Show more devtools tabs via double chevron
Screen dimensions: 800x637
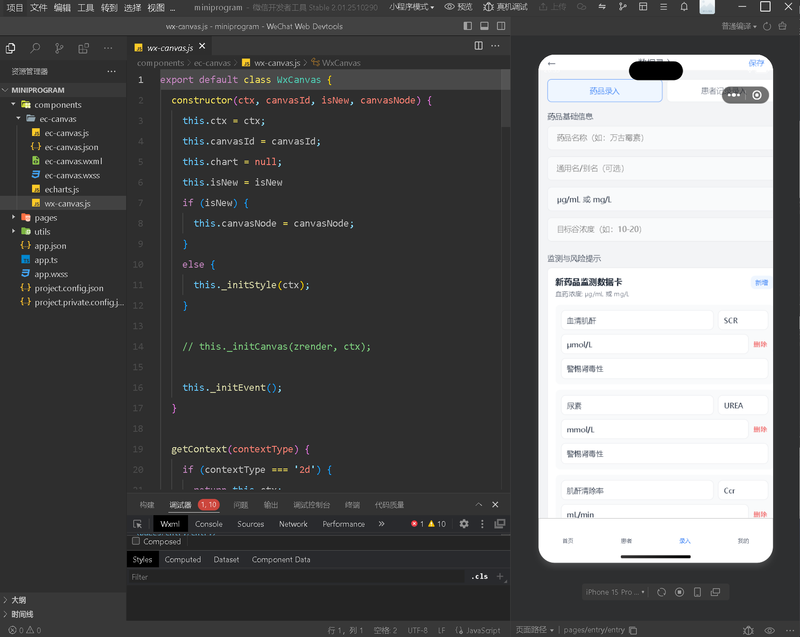click(x=381, y=524)
